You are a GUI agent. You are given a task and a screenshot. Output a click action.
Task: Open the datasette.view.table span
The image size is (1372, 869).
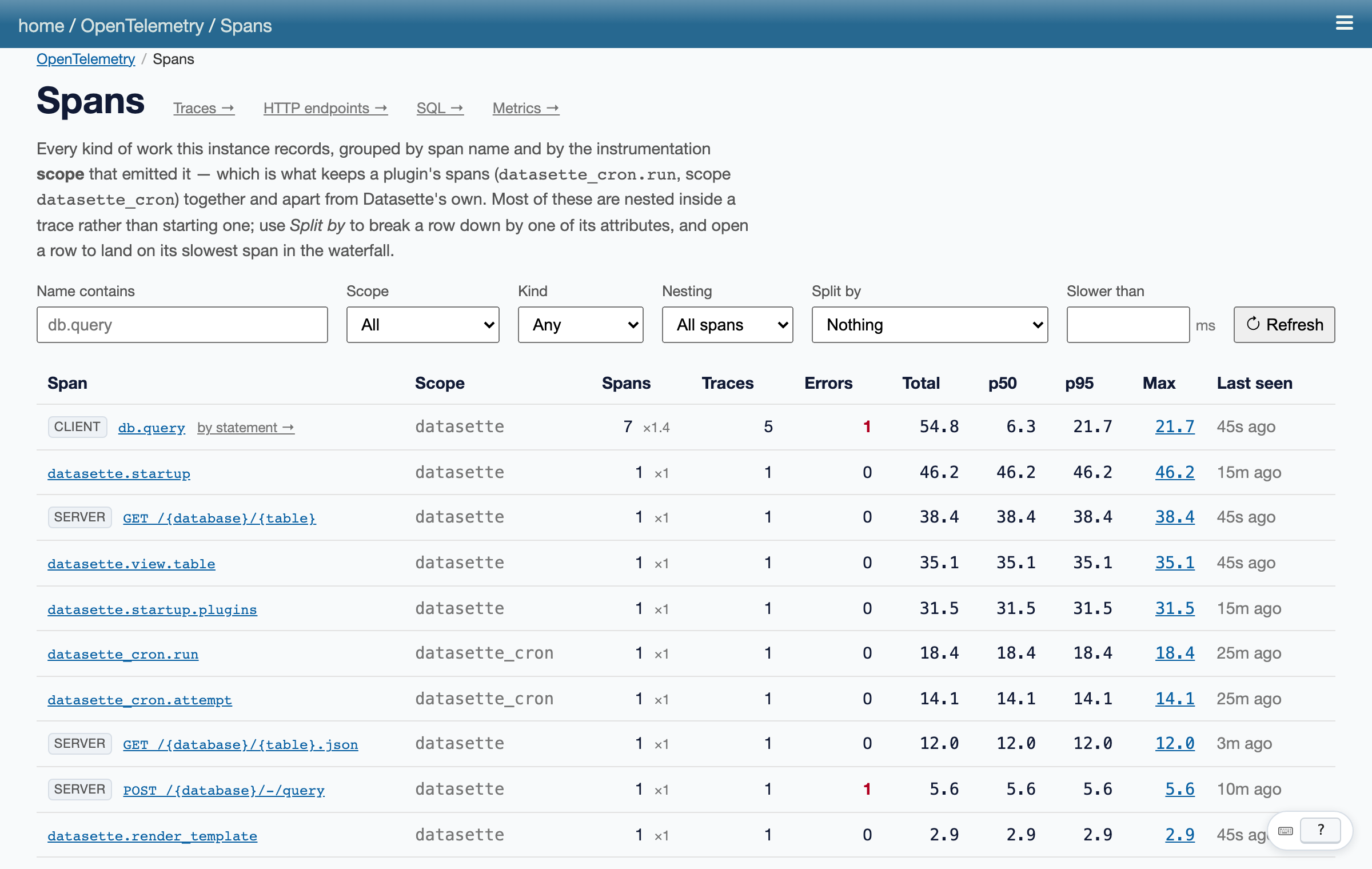(131, 564)
